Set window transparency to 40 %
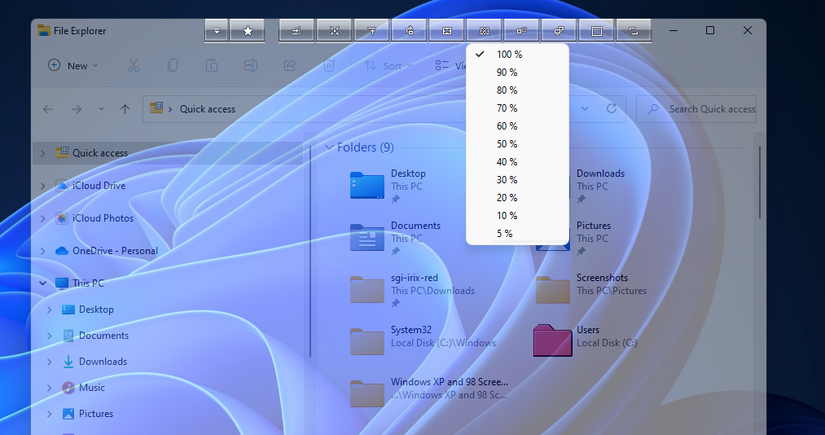 (517, 161)
